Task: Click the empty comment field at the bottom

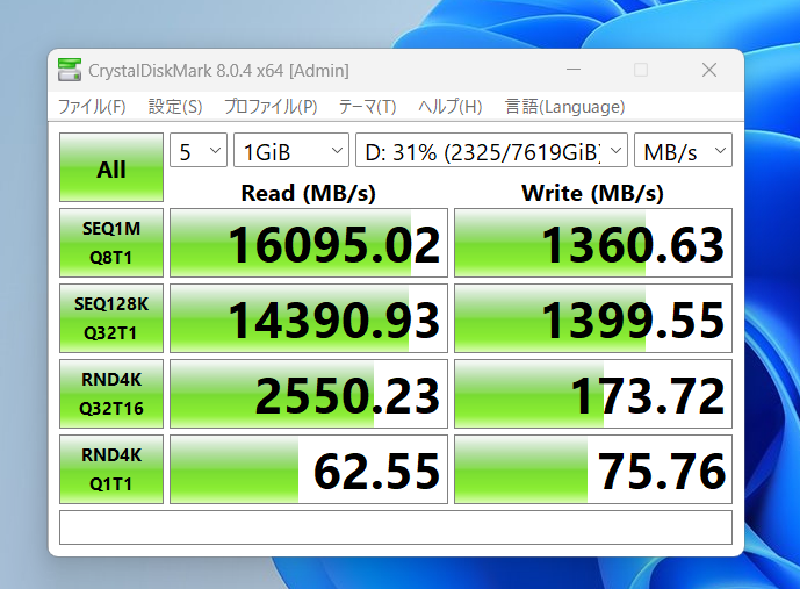Action: [x=395, y=527]
